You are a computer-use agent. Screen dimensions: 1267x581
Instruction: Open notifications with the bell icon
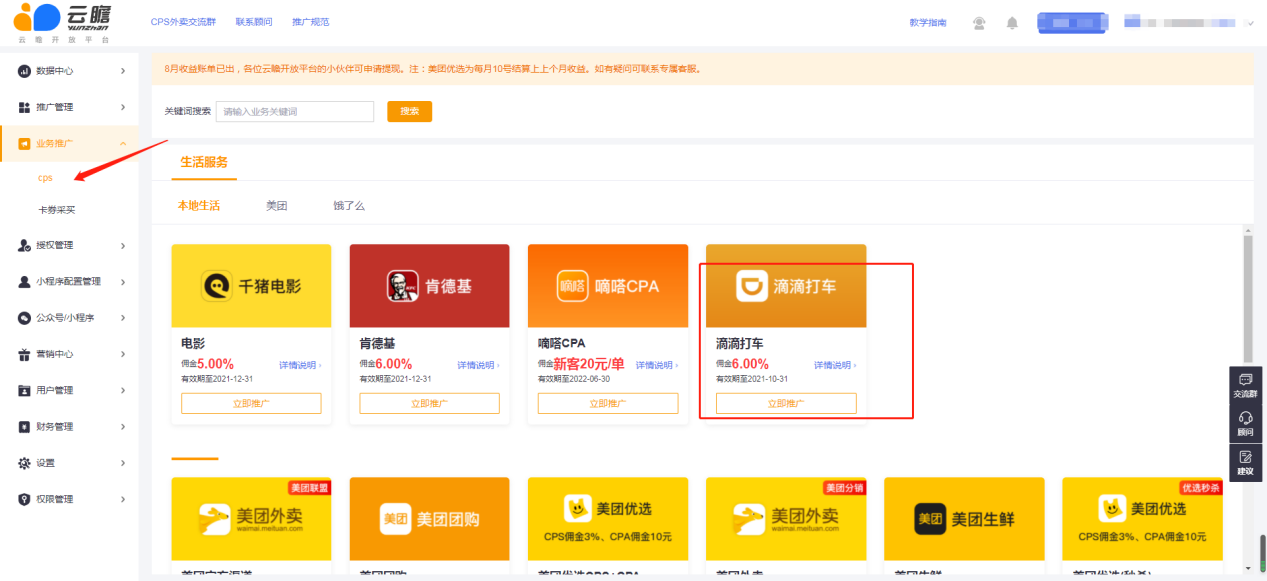(1012, 22)
